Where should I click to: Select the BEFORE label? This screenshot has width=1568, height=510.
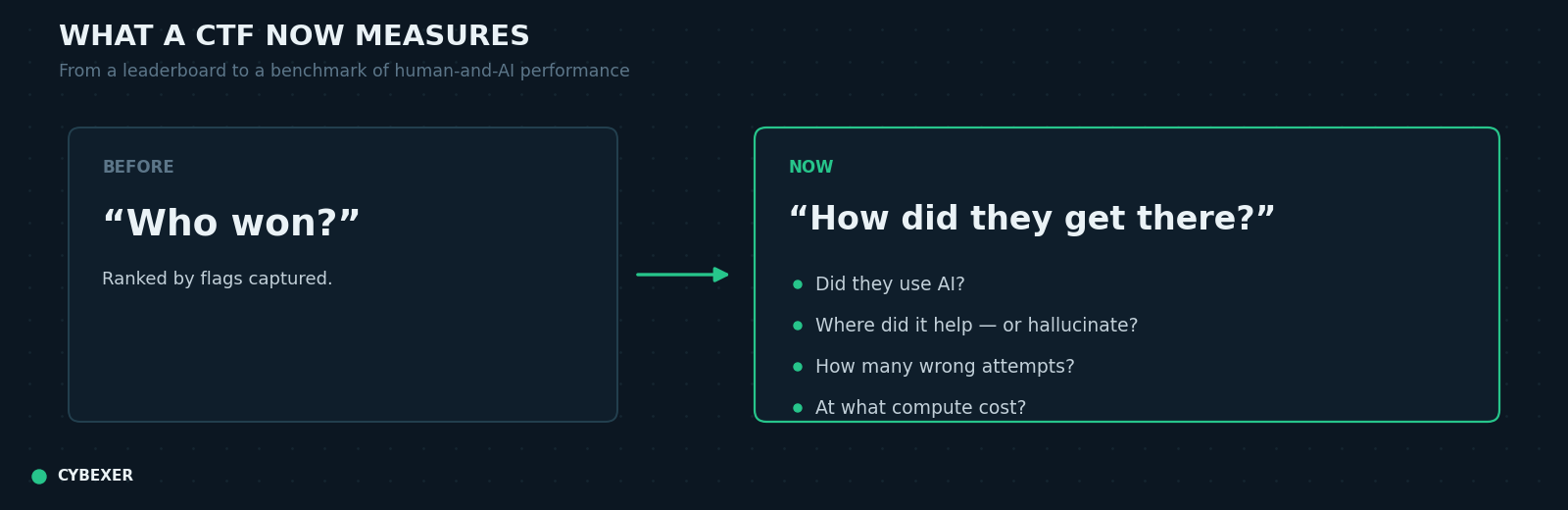point(138,168)
